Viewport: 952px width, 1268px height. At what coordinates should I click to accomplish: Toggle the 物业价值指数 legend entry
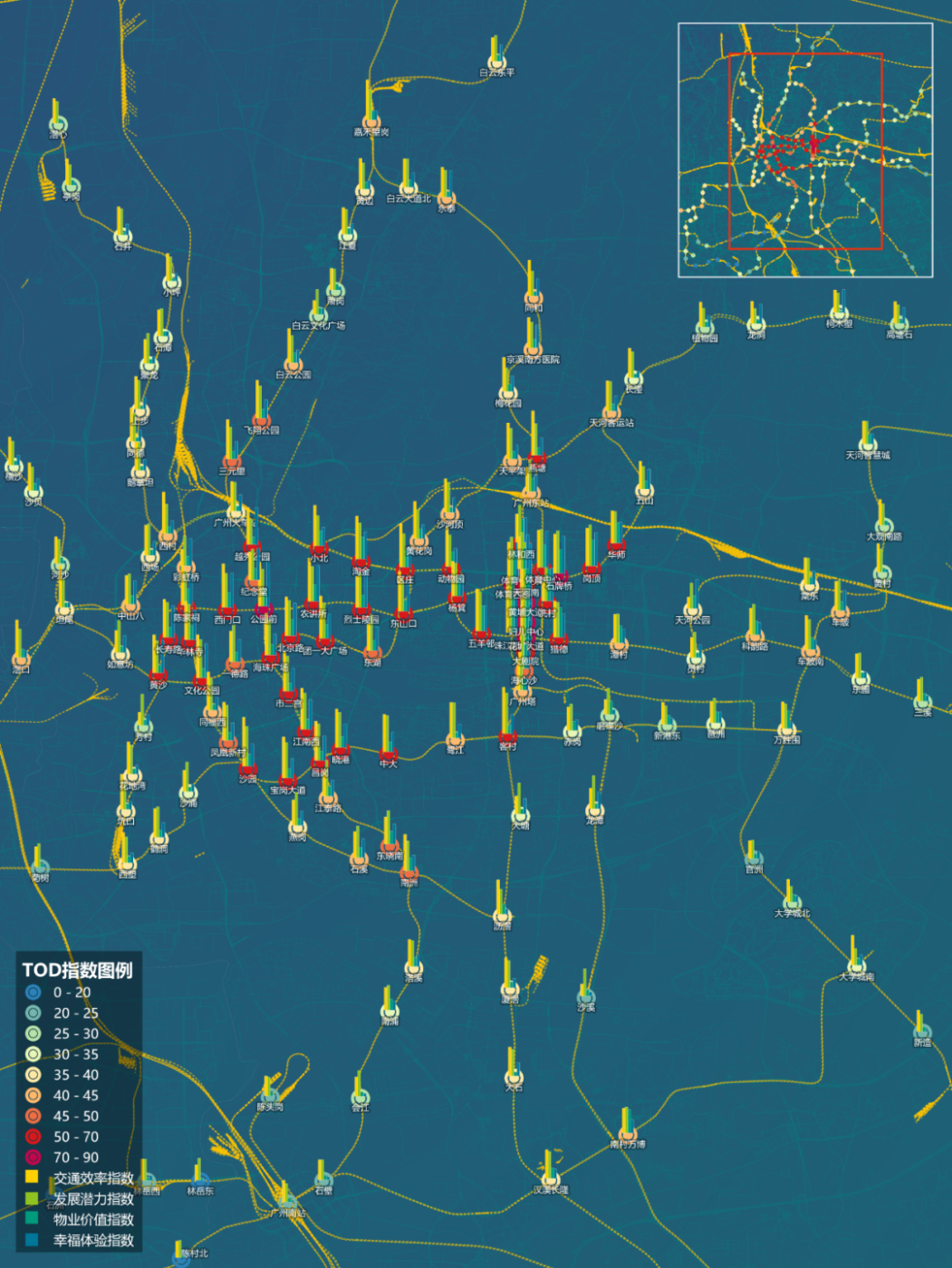(80, 1219)
